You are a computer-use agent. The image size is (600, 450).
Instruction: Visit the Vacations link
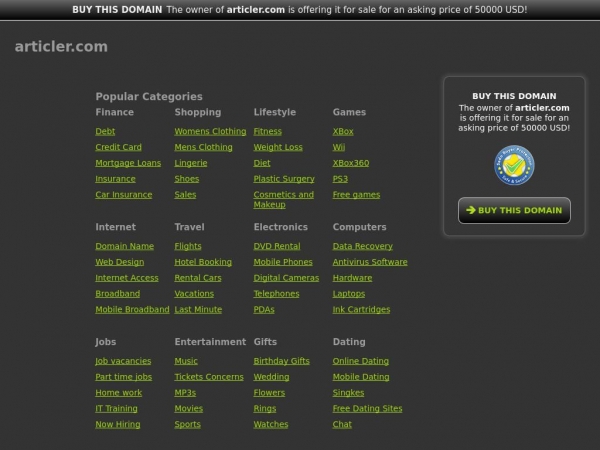tap(194, 293)
